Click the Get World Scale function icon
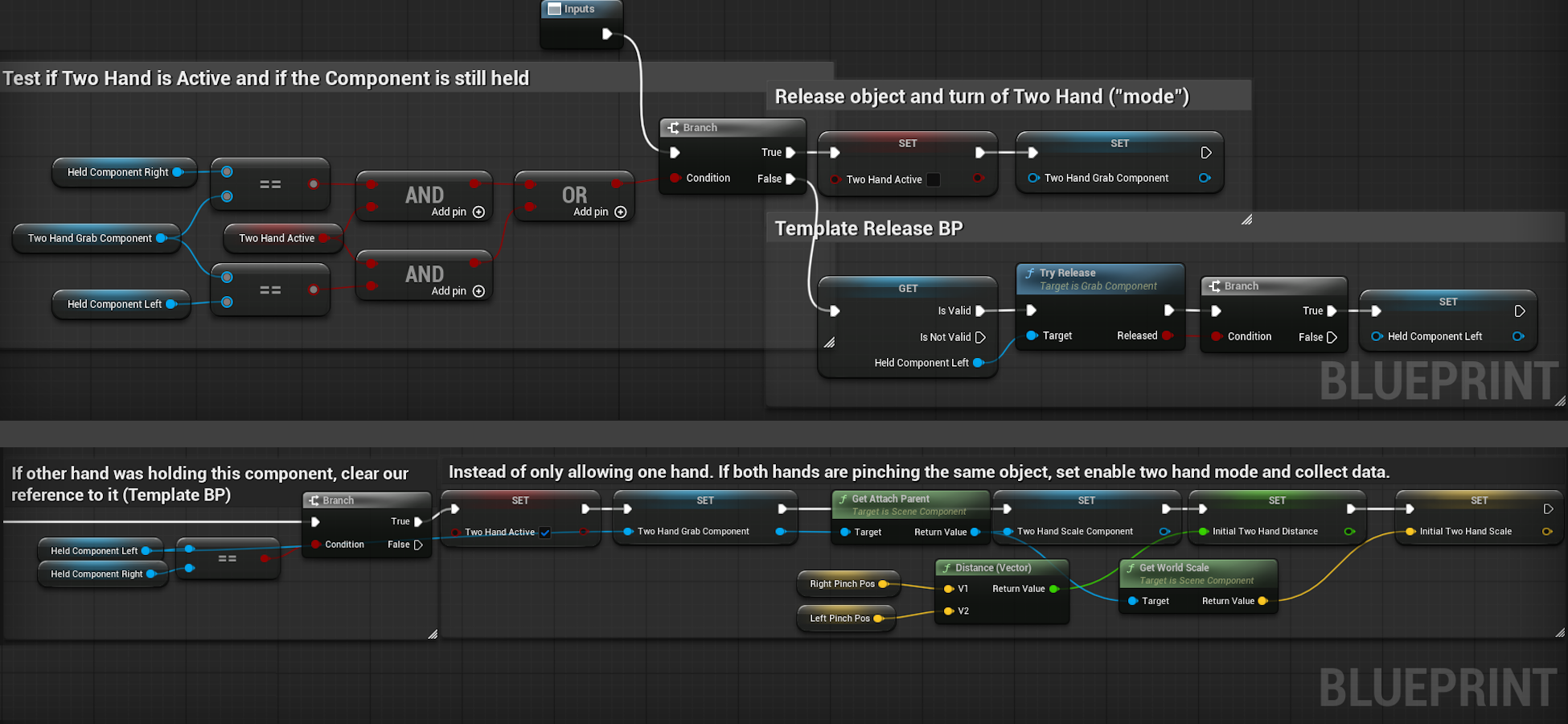This screenshot has width=1568, height=724. tap(1131, 568)
